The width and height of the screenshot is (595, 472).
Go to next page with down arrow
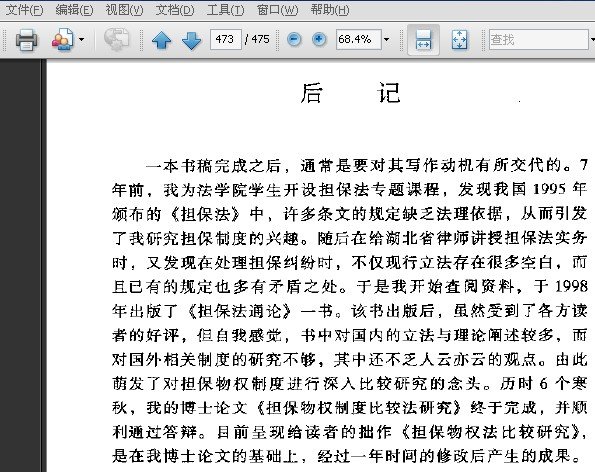[x=192, y=40]
